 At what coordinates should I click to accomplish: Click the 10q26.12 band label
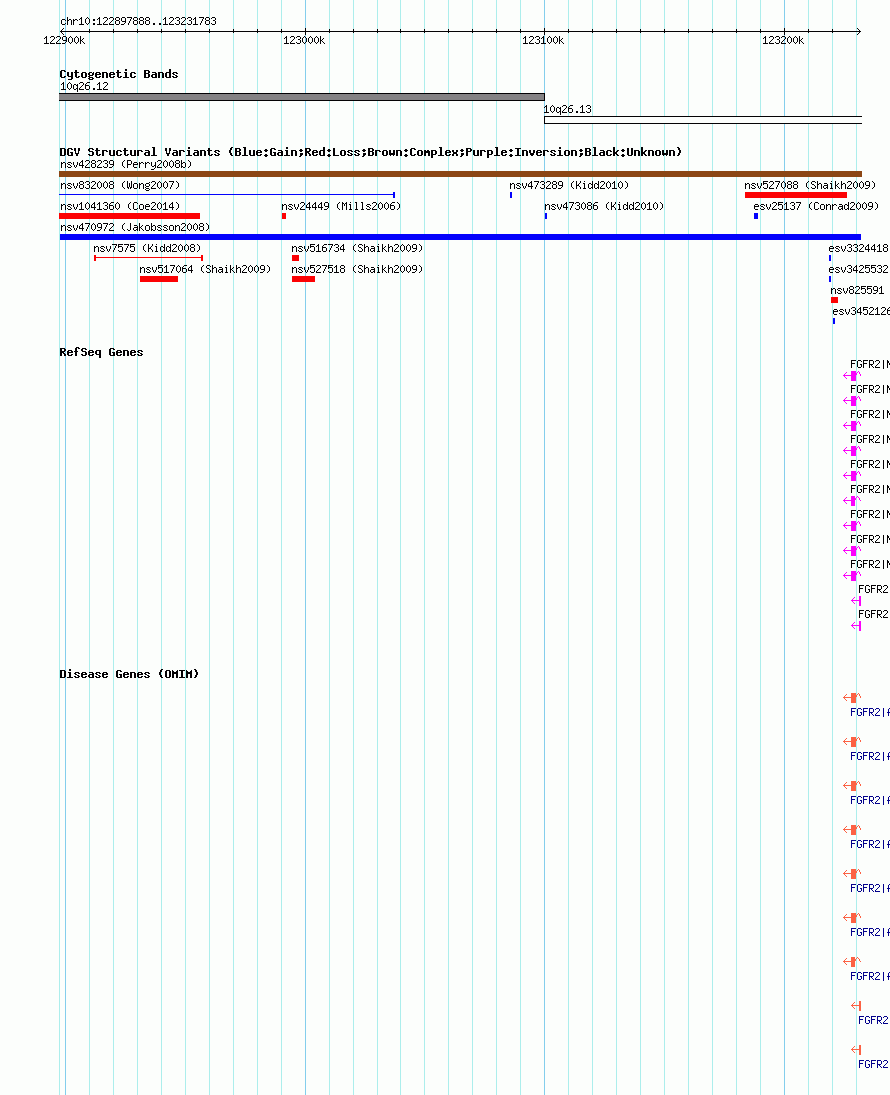85,87
